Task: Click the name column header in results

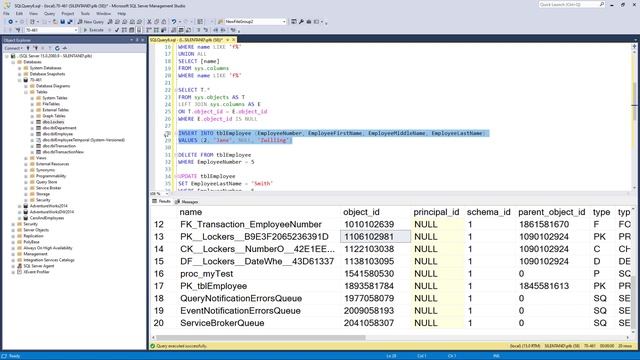Action: point(191,212)
